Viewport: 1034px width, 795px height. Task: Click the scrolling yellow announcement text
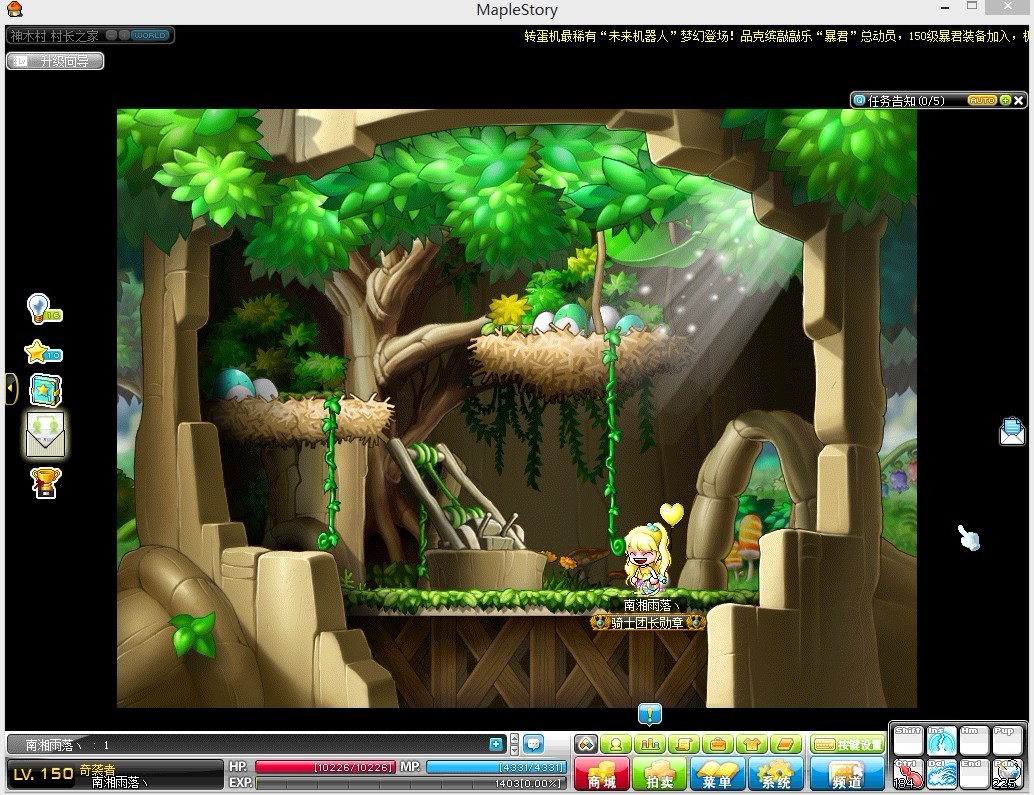[x=776, y=36]
